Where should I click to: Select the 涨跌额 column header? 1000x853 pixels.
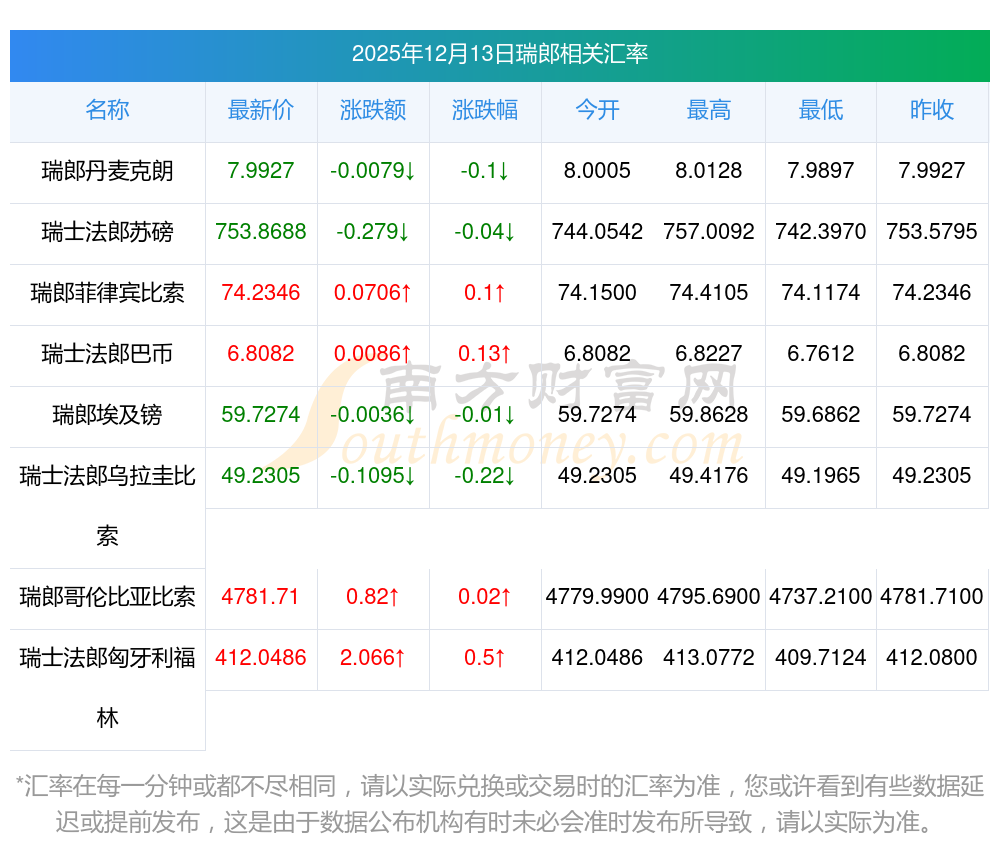373,110
